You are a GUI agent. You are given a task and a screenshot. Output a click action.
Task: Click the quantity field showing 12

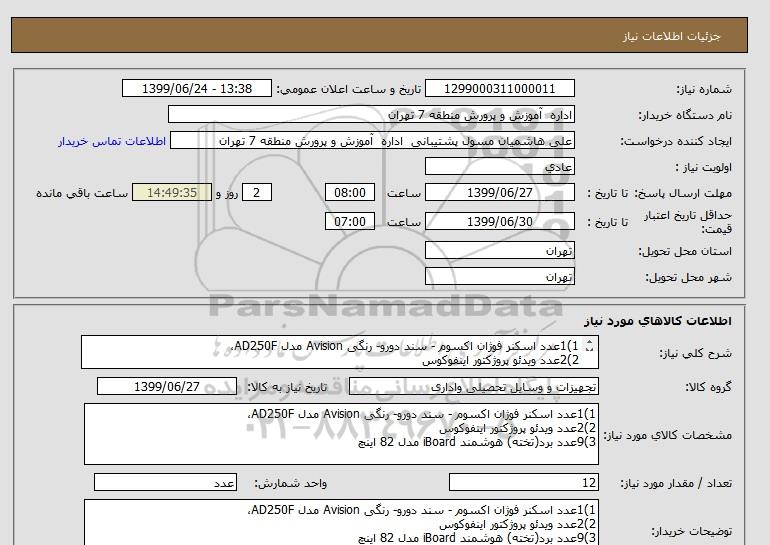click(523, 482)
